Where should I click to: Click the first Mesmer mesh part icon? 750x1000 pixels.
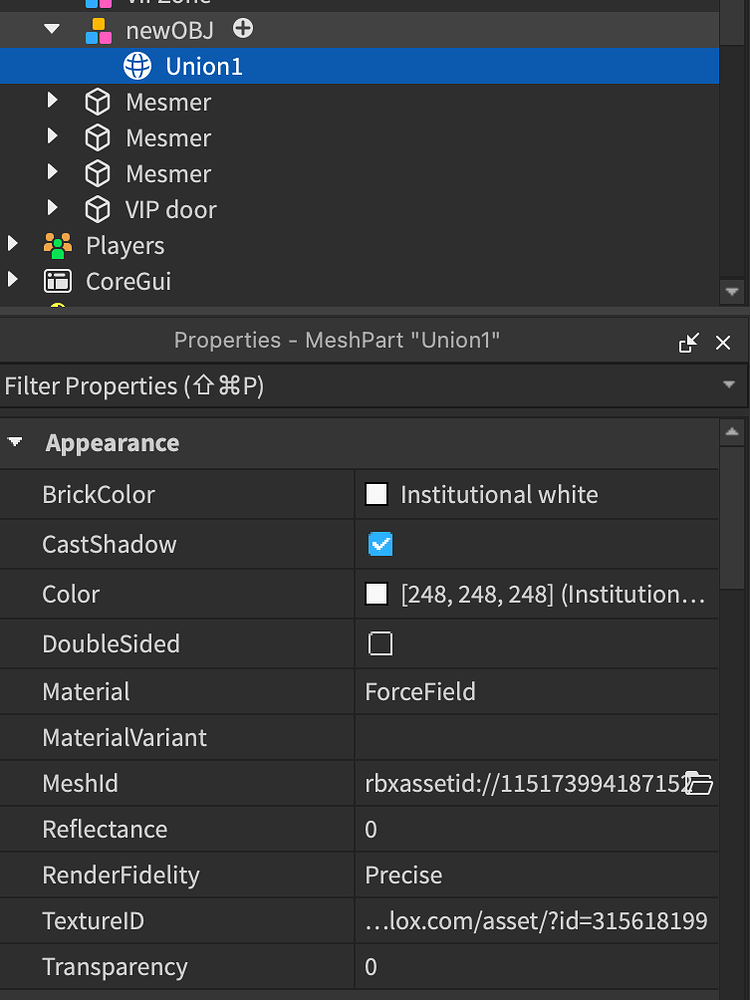tap(97, 101)
